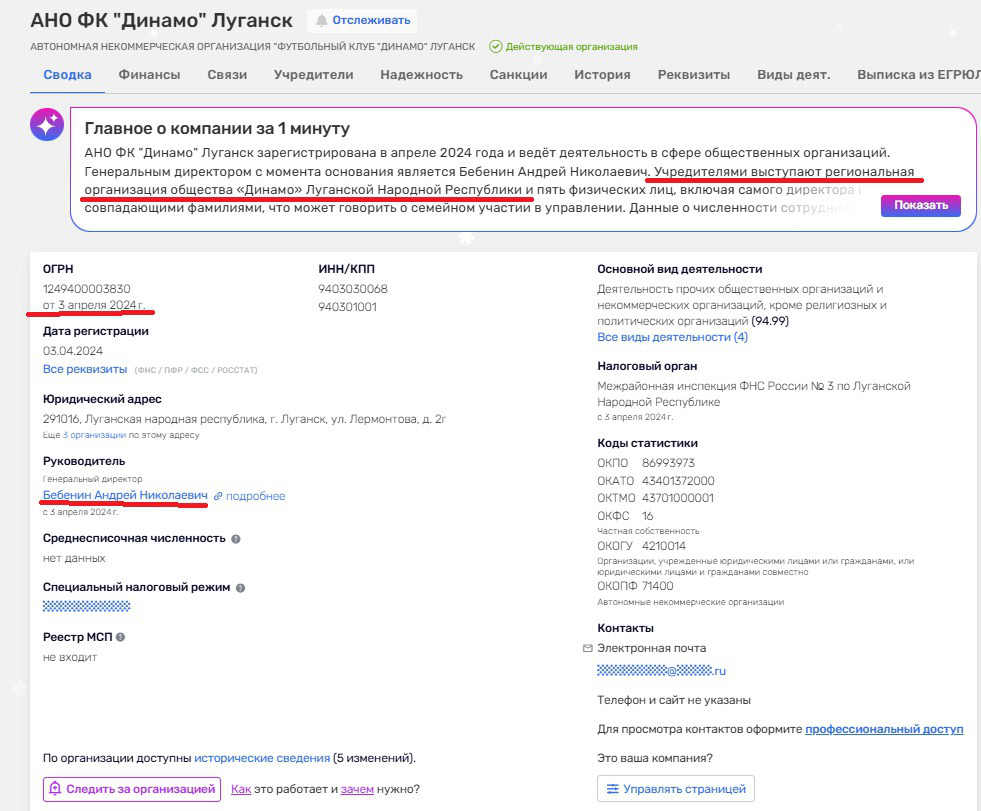Expand Все виды деятельности (4) link
This screenshot has height=811, width=981.
(x=672, y=337)
